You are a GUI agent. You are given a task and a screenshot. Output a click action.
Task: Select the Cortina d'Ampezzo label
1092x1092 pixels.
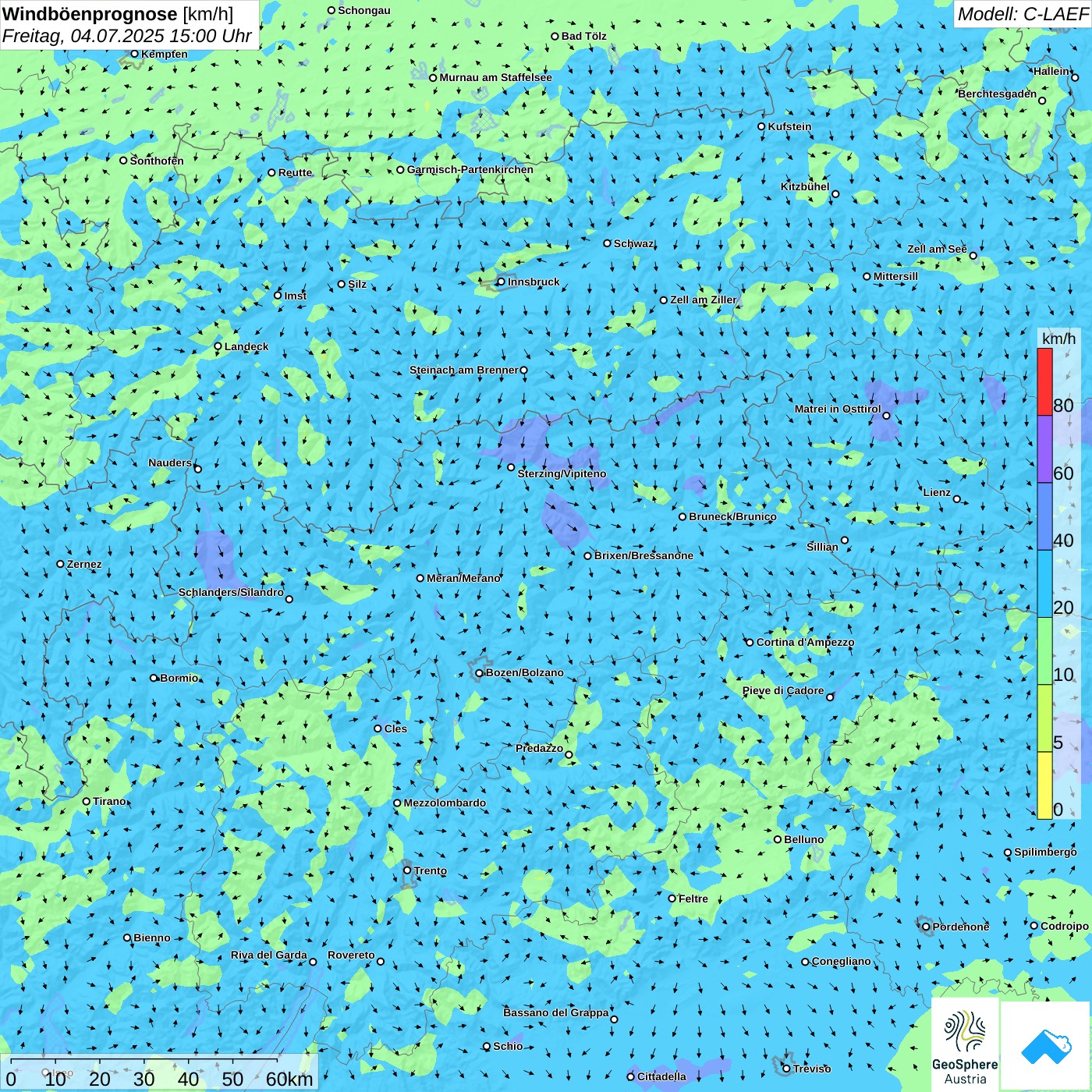[x=805, y=642]
